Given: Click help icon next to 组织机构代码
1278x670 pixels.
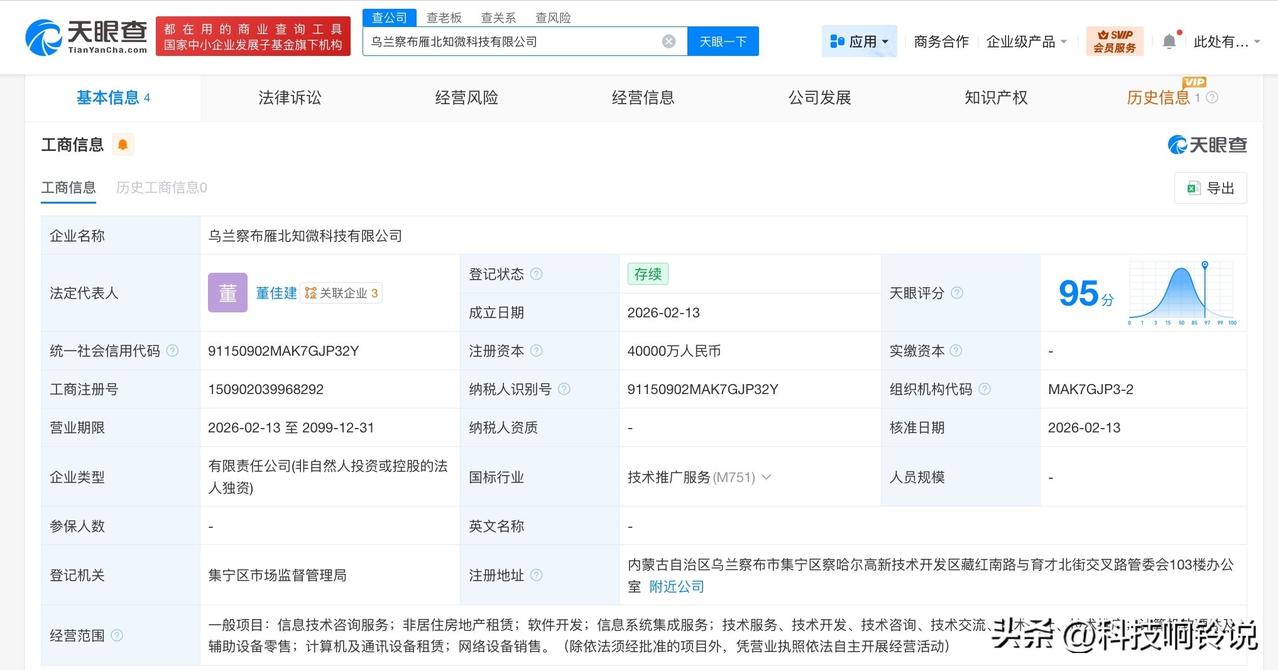Looking at the screenshot, I should pos(985,389).
